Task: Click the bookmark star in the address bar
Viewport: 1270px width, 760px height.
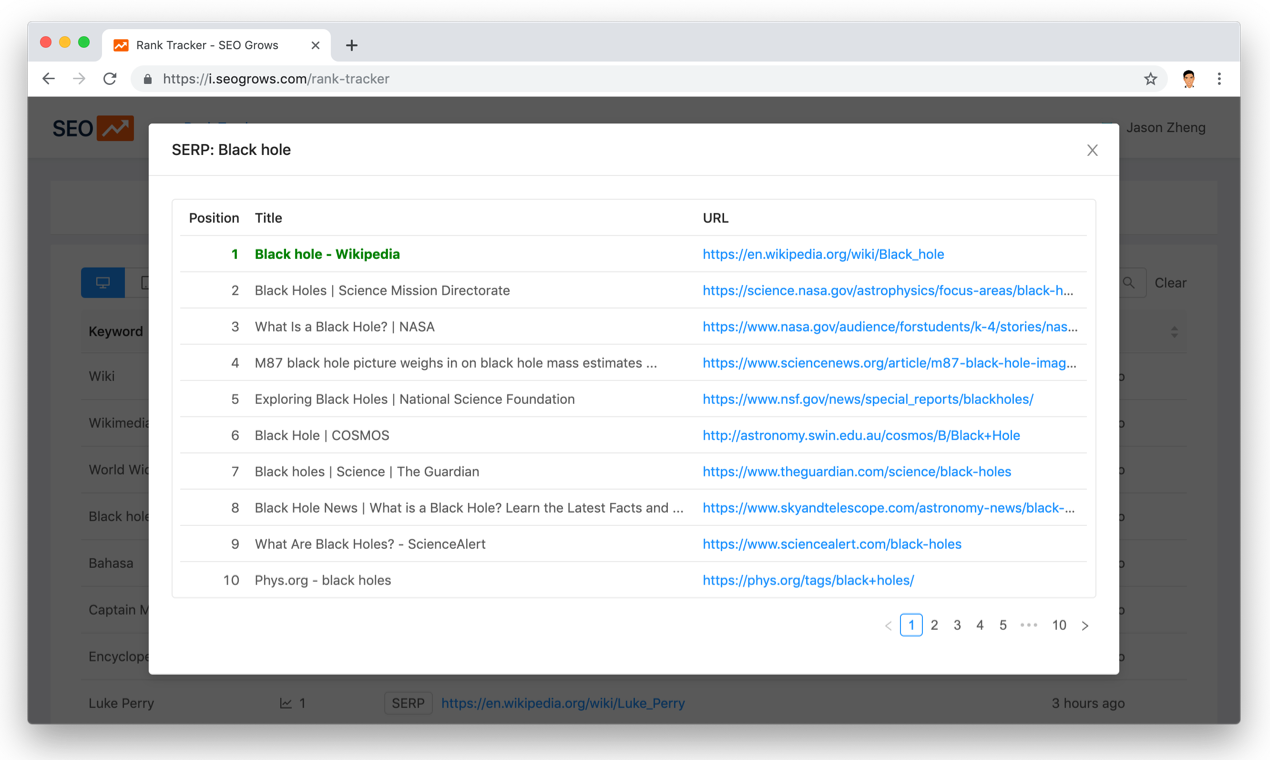Action: (x=1149, y=78)
